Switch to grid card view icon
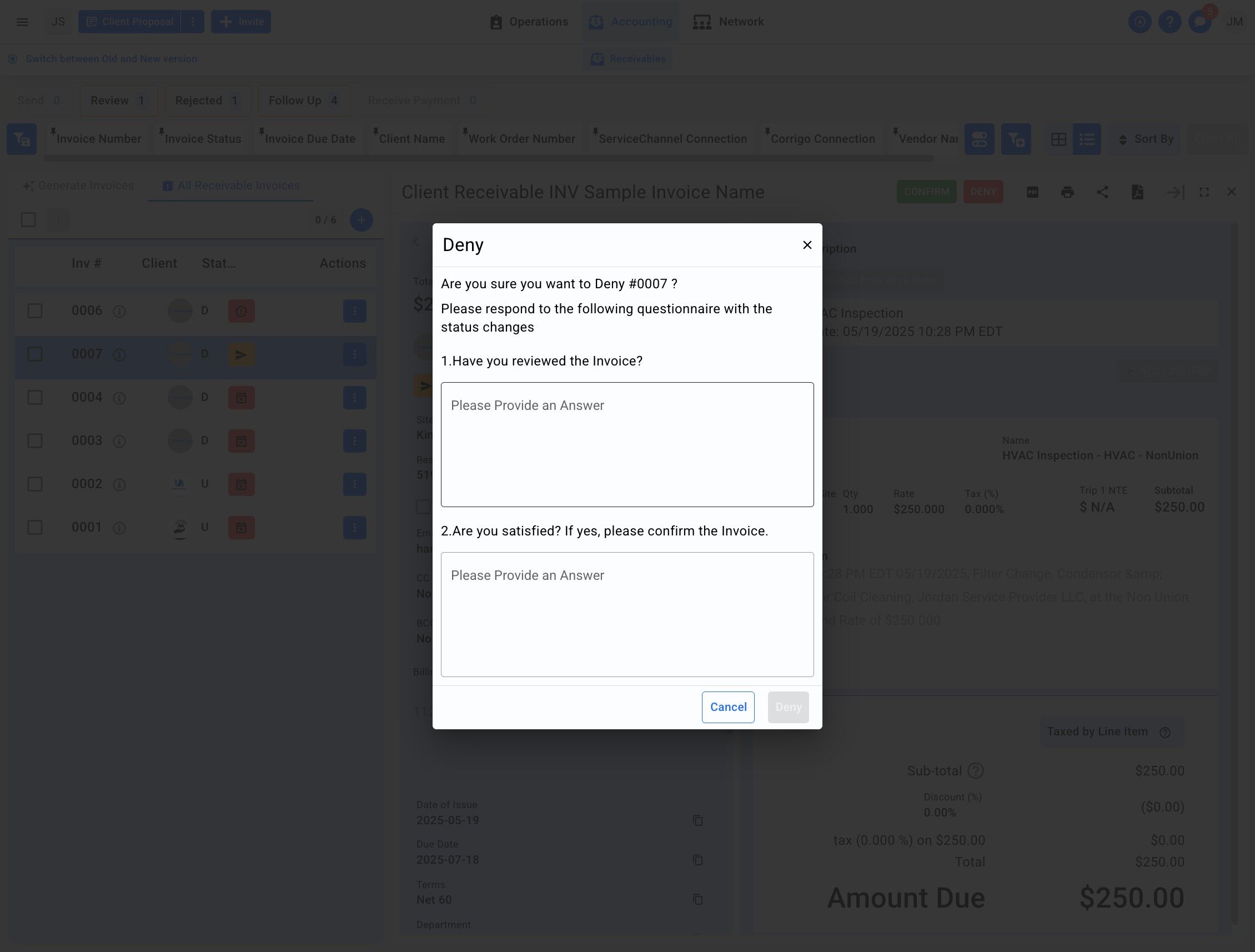 coord(1058,139)
